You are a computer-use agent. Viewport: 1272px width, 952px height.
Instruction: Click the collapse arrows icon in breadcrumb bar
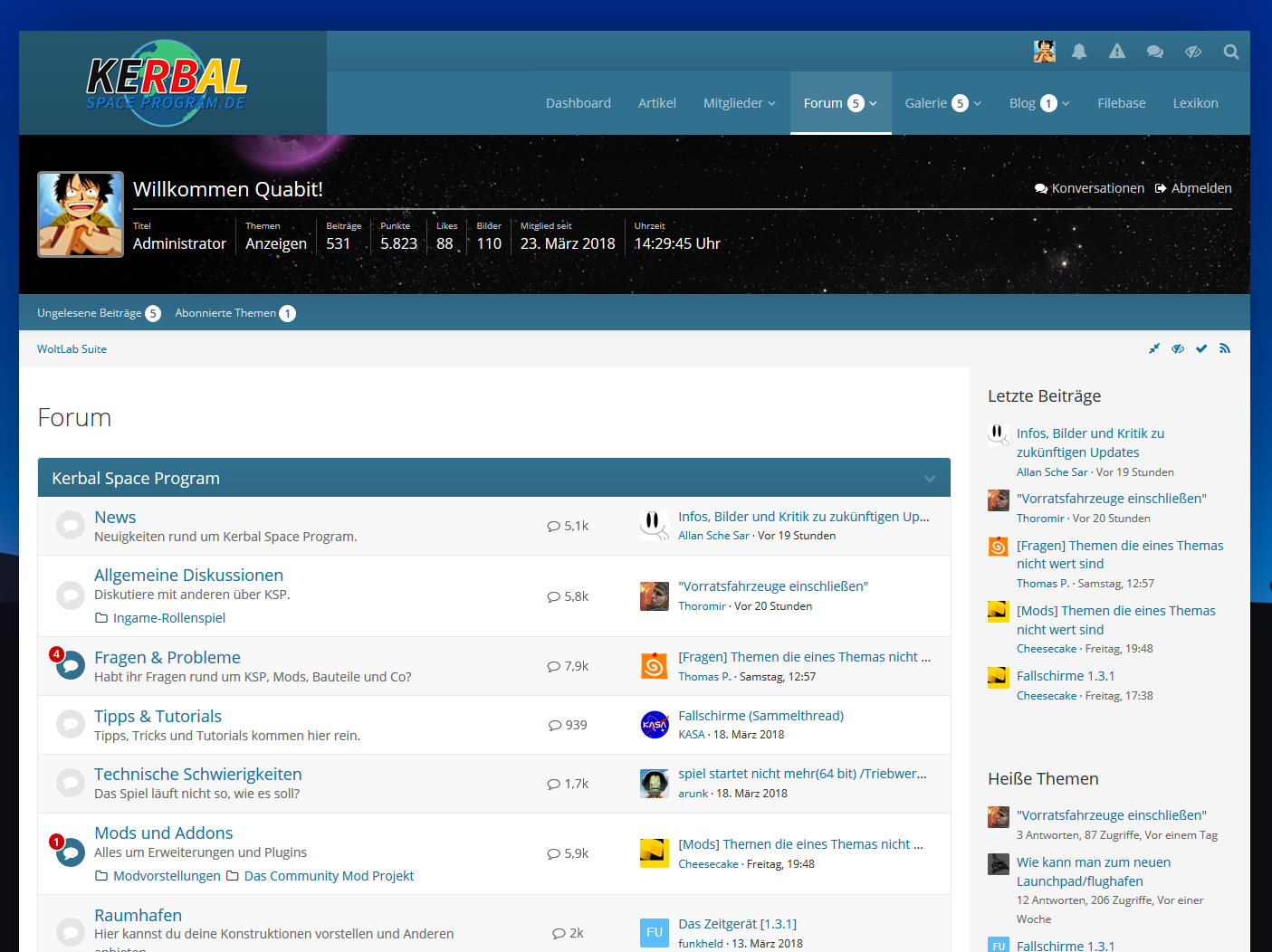(1154, 348)
